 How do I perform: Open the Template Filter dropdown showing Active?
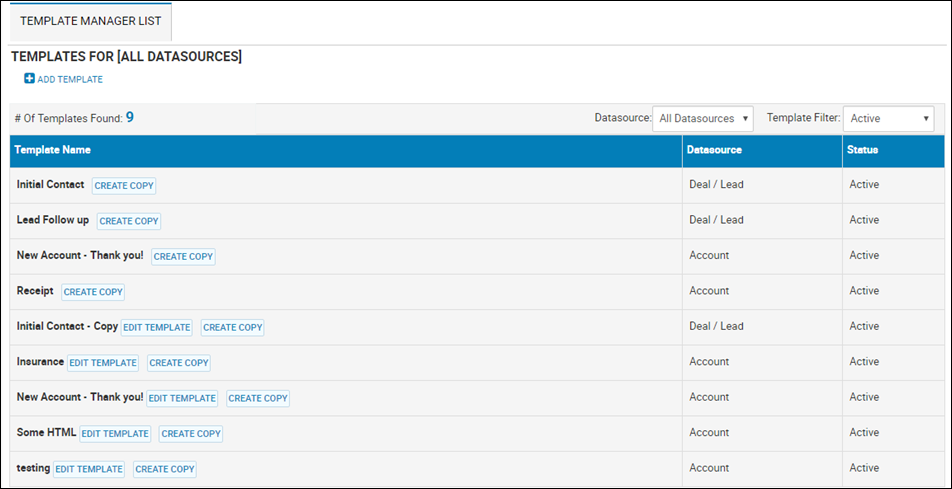click(x=889, y=118)
